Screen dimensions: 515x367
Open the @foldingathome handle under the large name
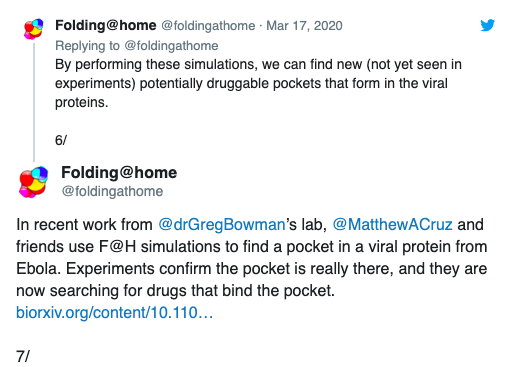pyautogui.click(x=112, y=191)
